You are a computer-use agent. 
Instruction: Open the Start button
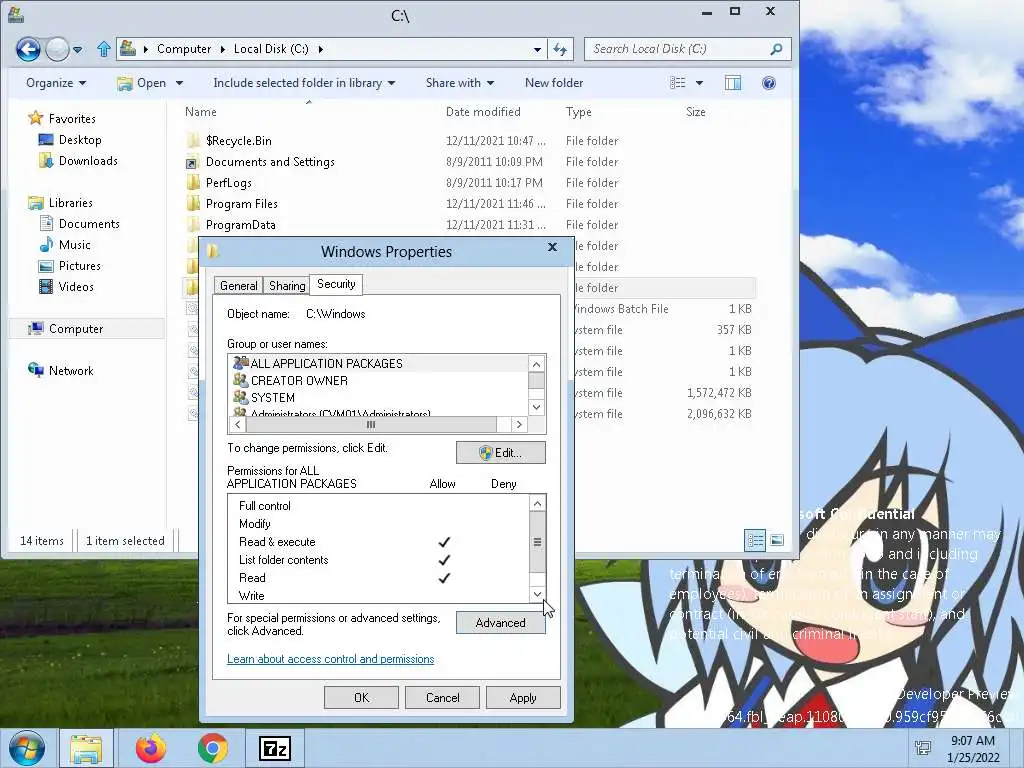click(27, 748)
